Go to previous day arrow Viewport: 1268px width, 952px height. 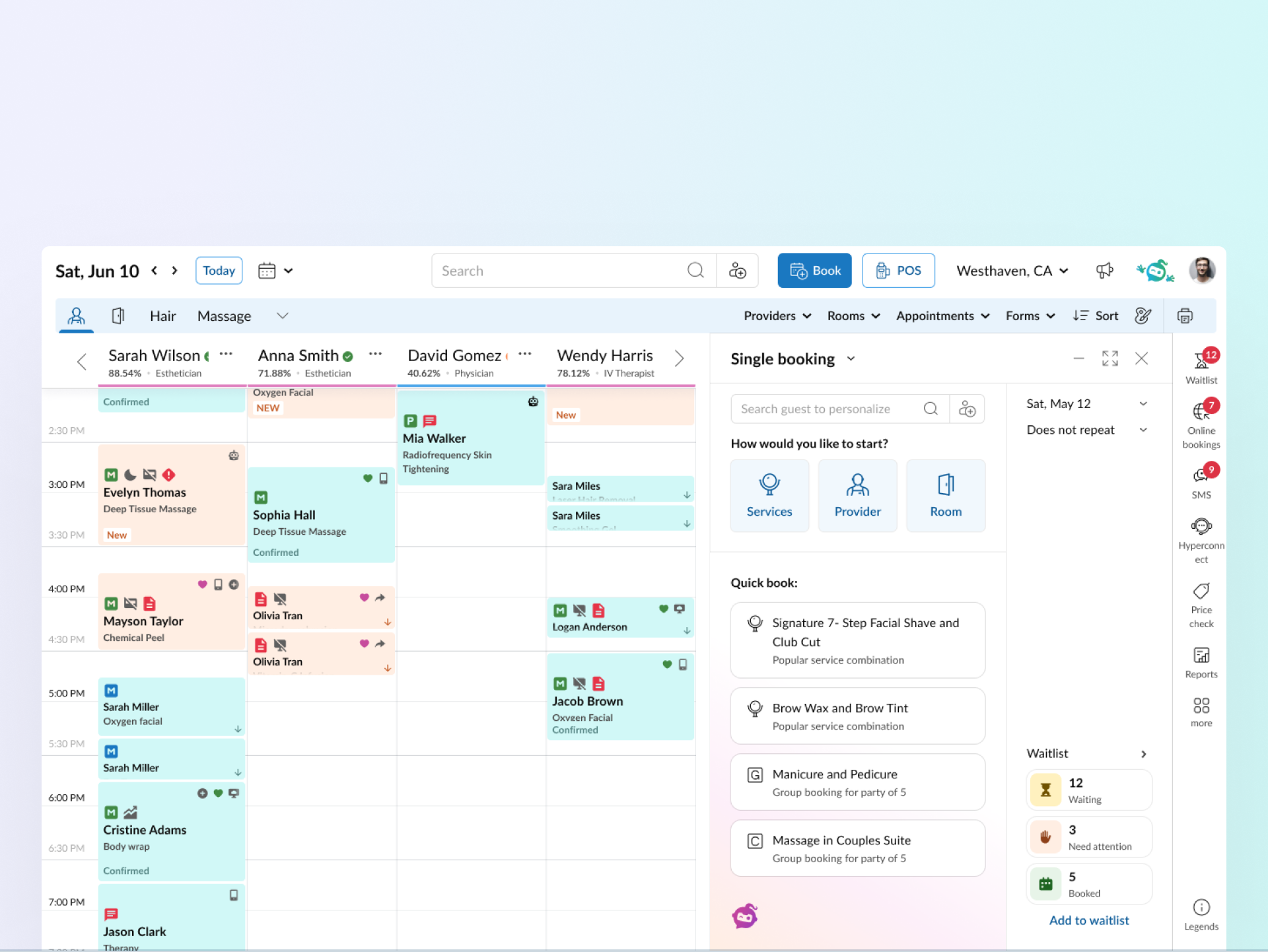coord(155,271)
